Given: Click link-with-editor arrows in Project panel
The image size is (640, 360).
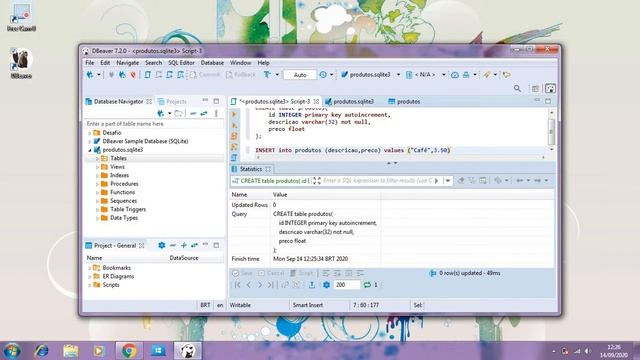Looking at the screenshot, I should 194,245.
